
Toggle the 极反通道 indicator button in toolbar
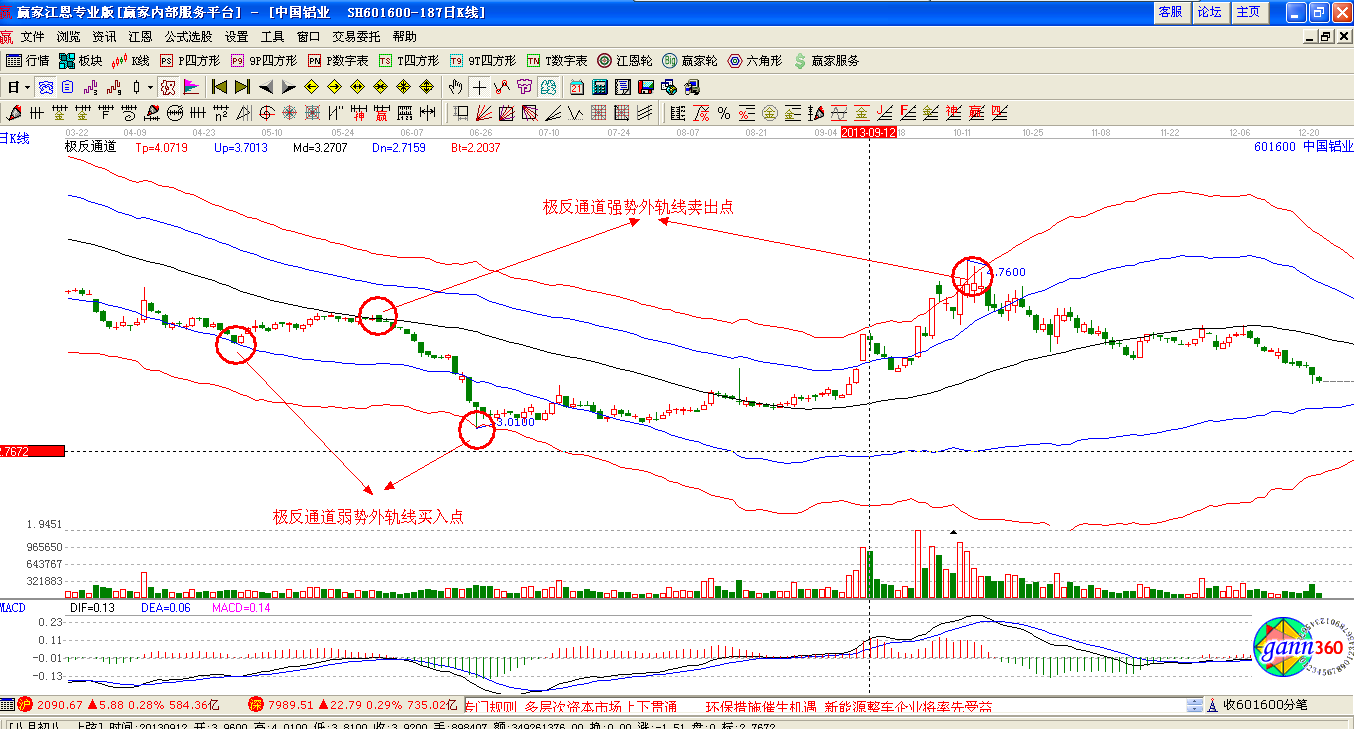pyautogui.click(x=168, y=87)
